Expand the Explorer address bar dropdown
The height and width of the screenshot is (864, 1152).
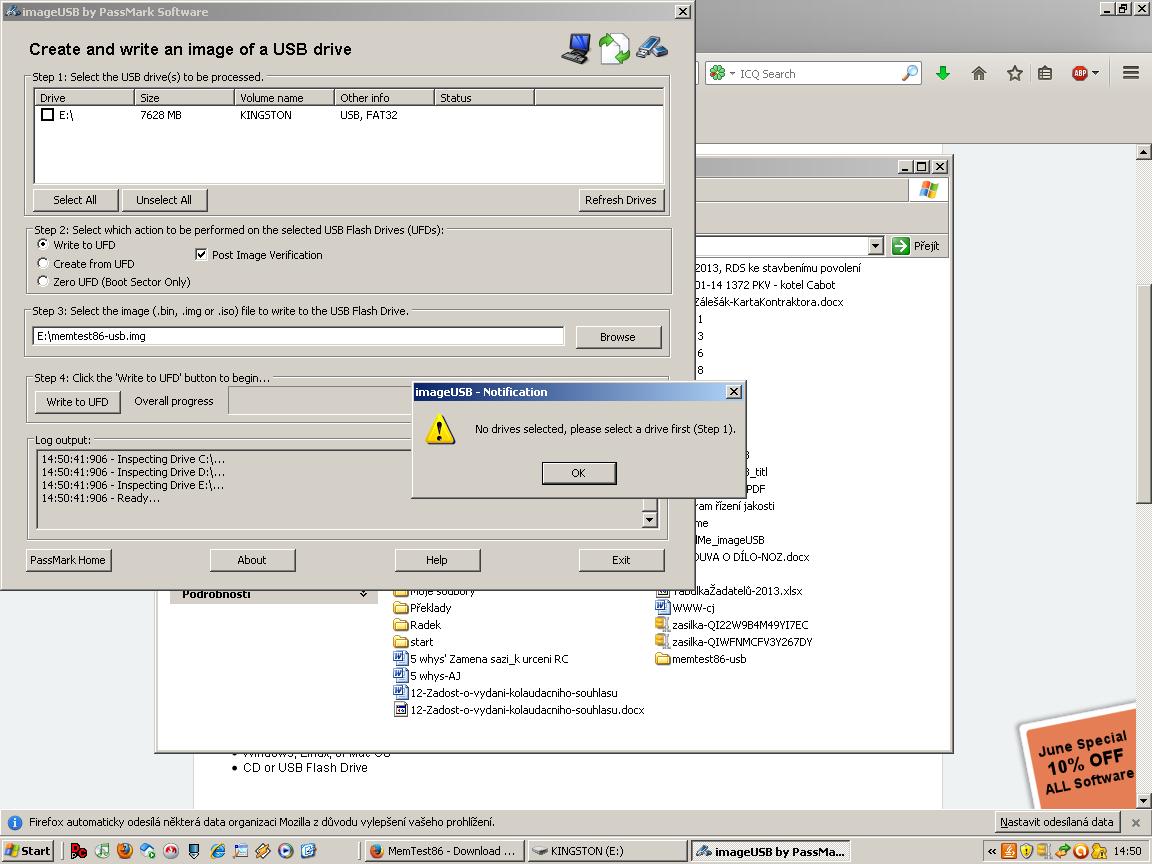[875, 246]
